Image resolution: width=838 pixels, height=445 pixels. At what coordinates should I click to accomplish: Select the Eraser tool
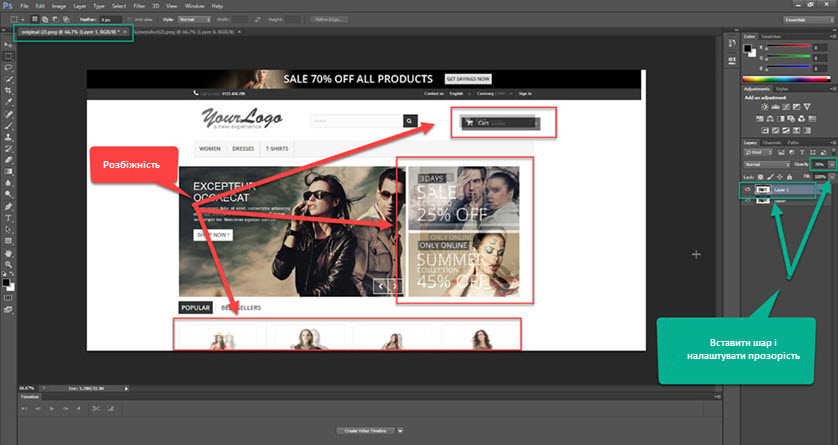(8, 160)
